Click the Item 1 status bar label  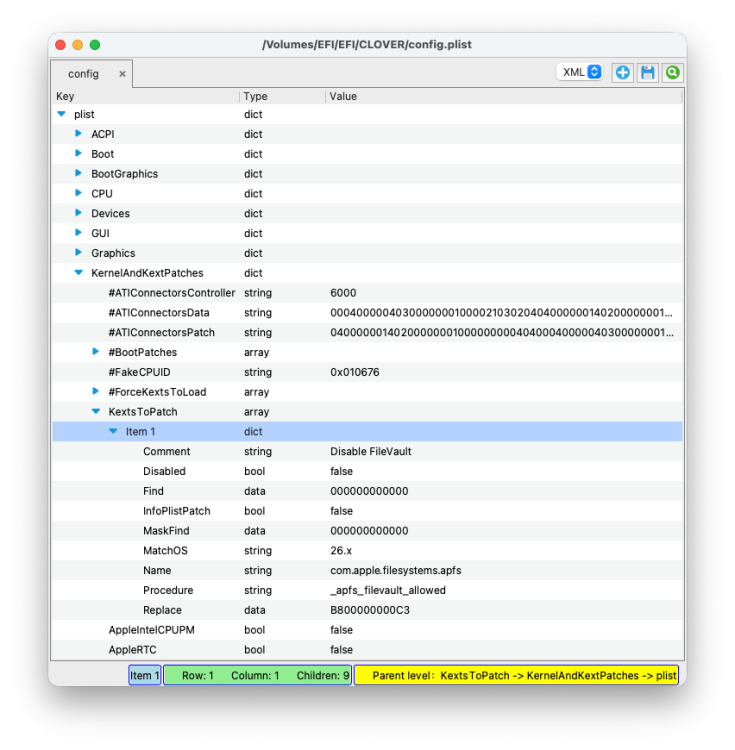(x=144, y=675)
